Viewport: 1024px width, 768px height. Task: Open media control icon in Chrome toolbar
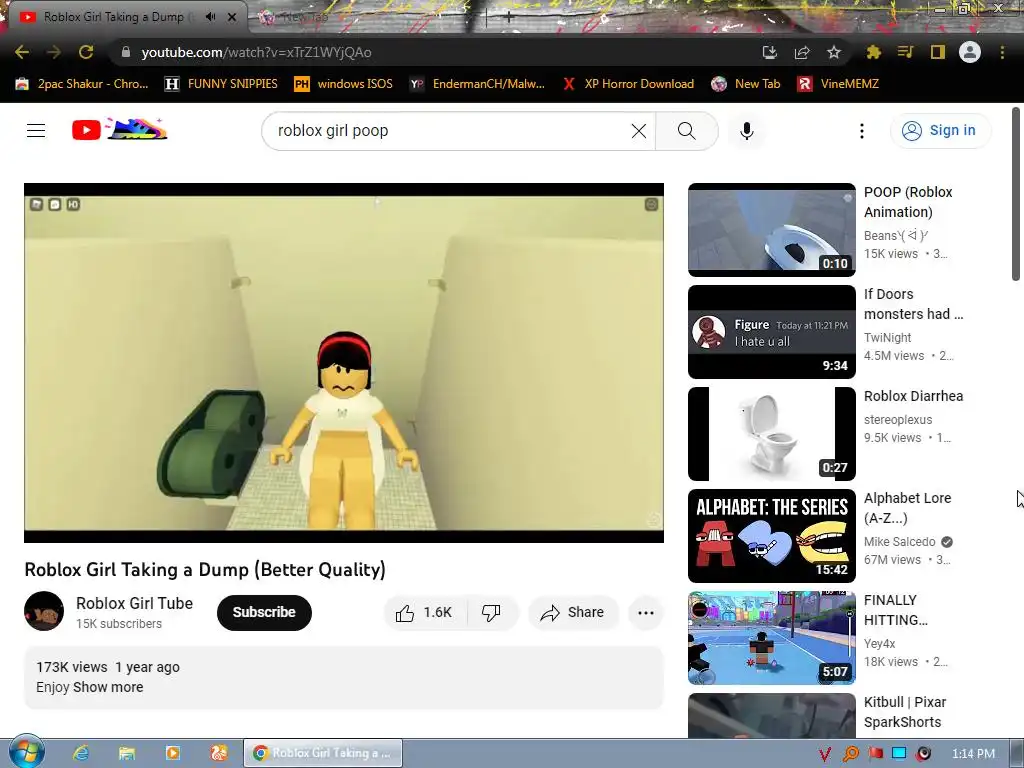click(x=905, y=52)
